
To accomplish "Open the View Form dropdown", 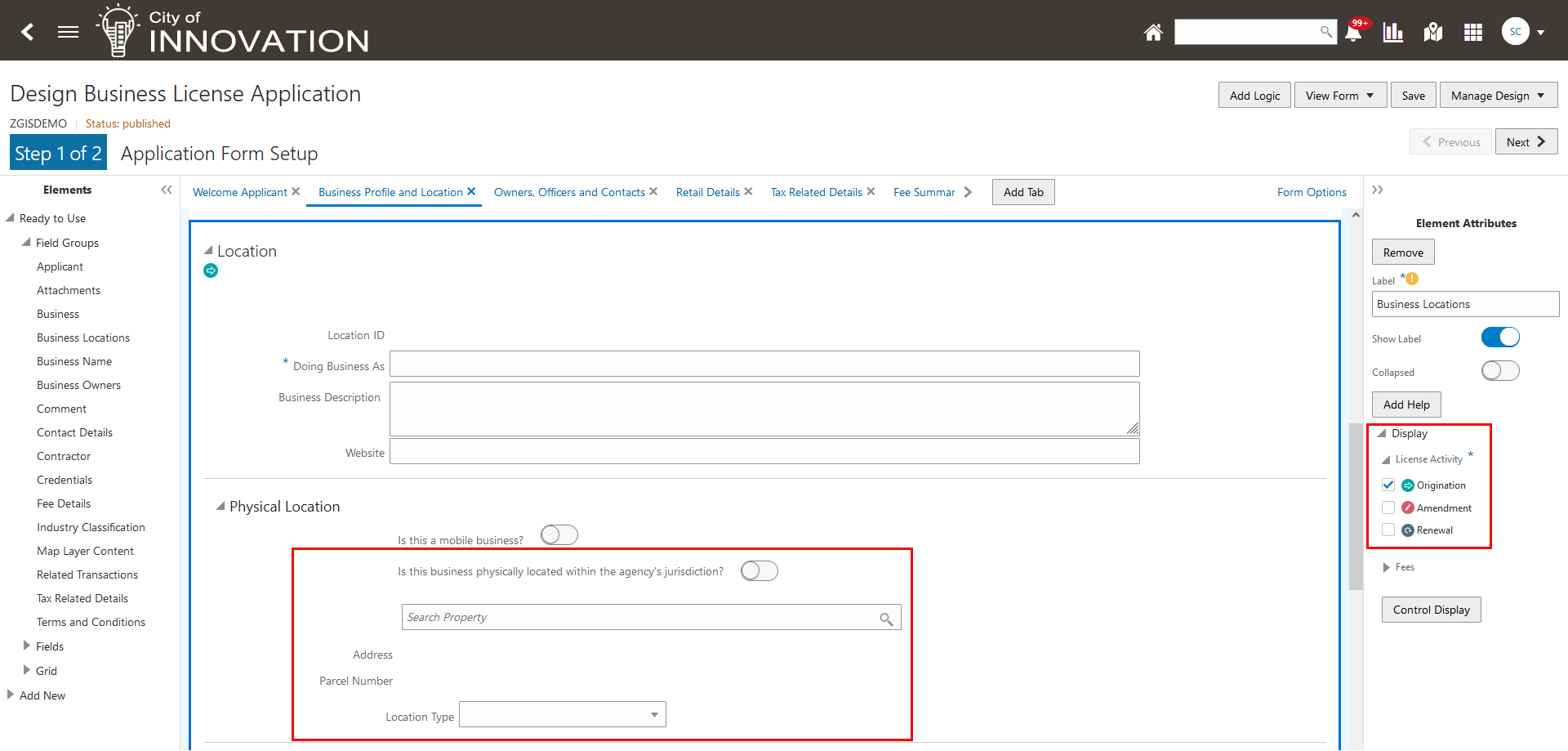I will (x=1340, y=96).
